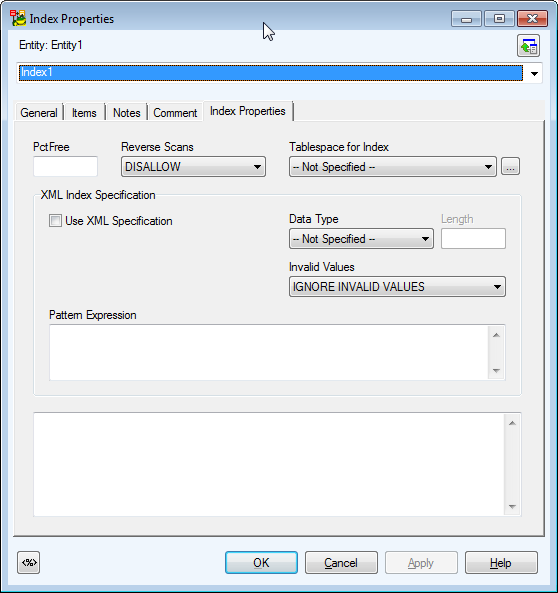This screenshot has width=558, height=593.
Task: Select the highlighted Index1 name field
Action: pyautogui.click(x=271, y=73)
